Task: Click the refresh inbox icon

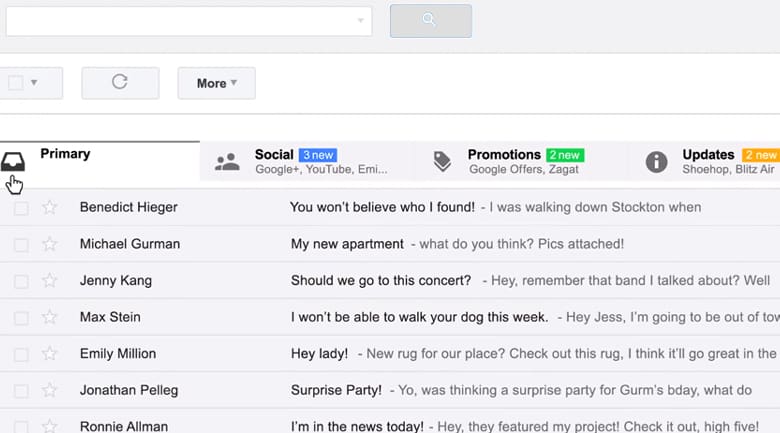Action: 120,83
